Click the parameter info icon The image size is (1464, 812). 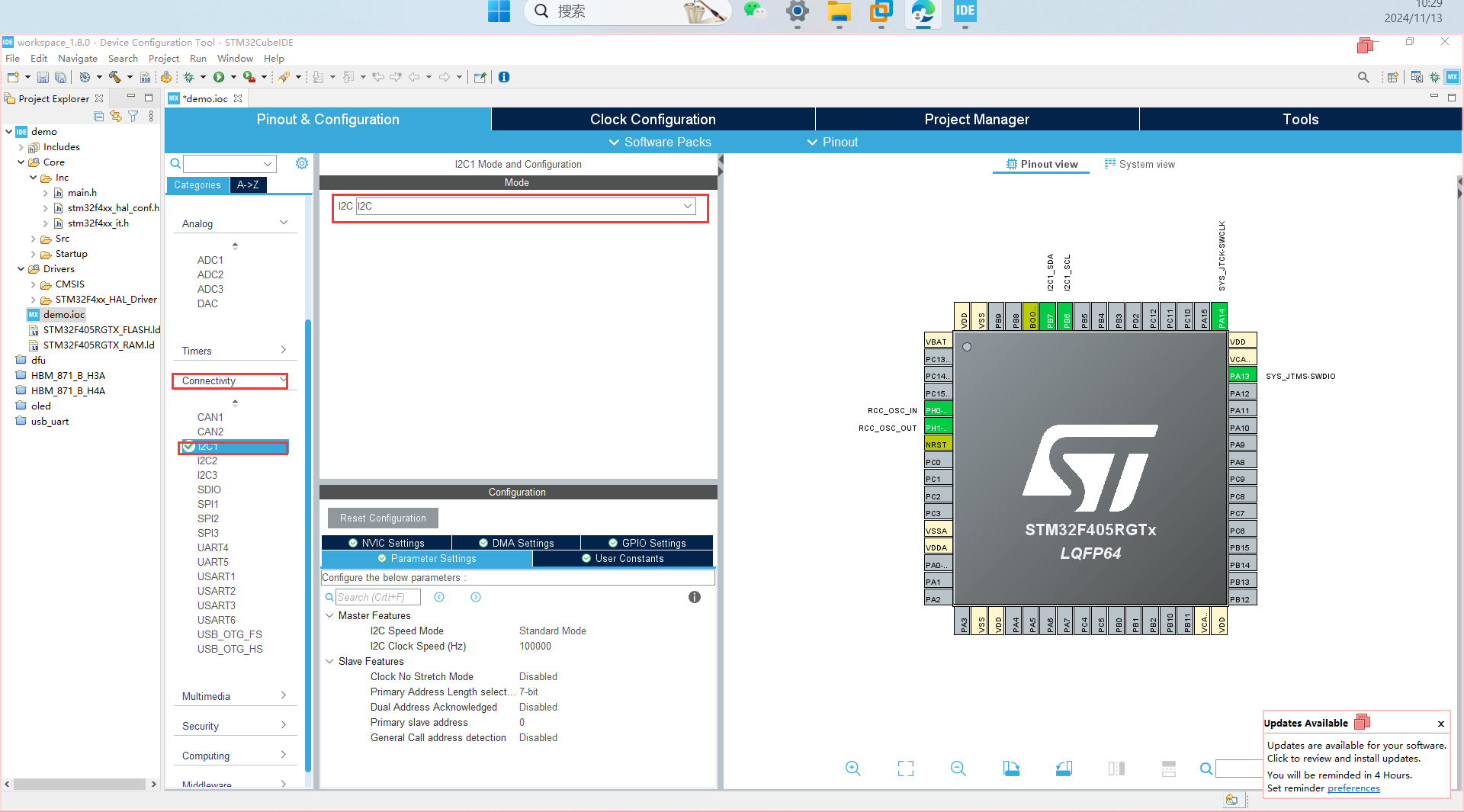[694, 597]
